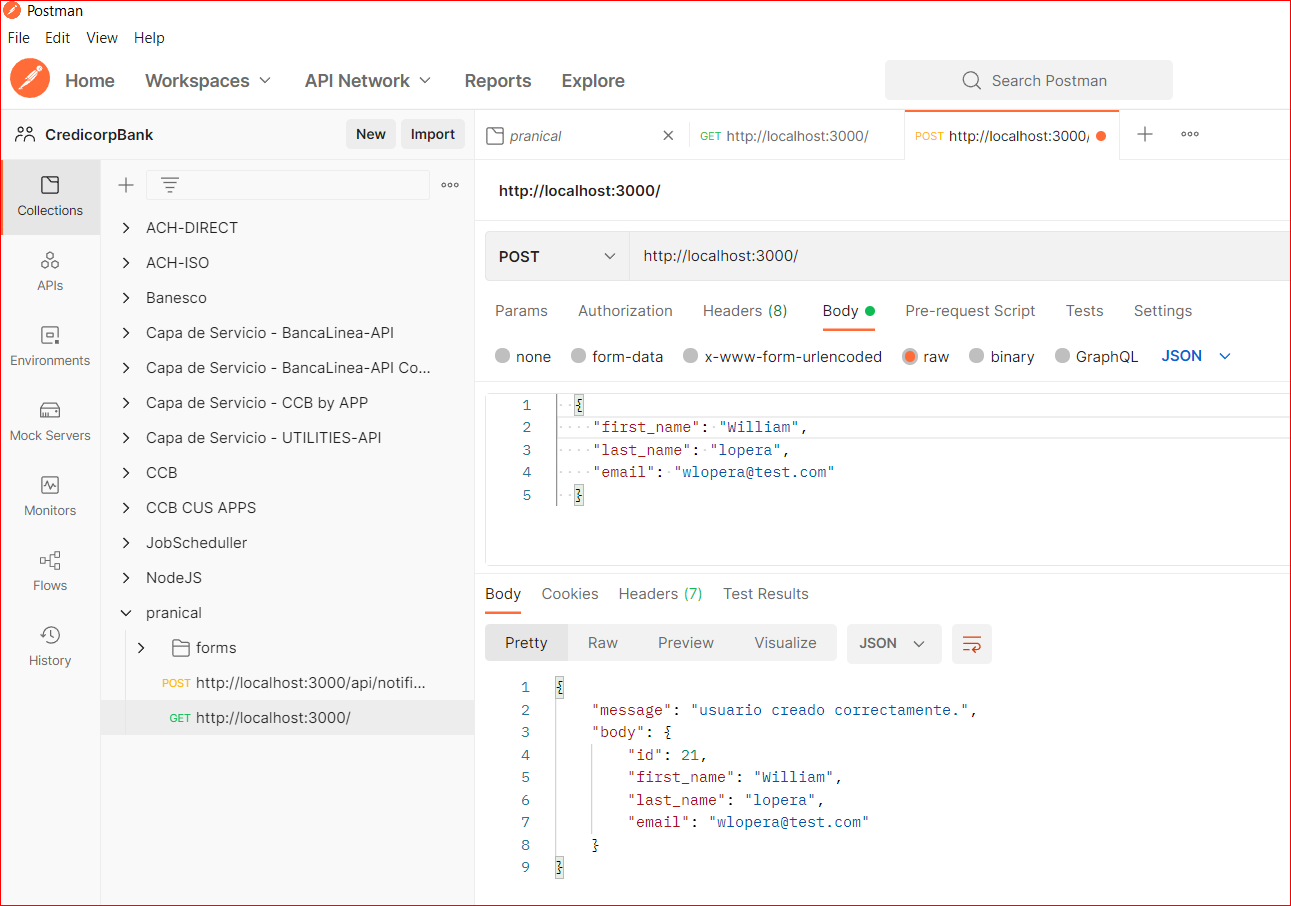
Task: Switch to the Test Results tab
Action: (766, 594)
